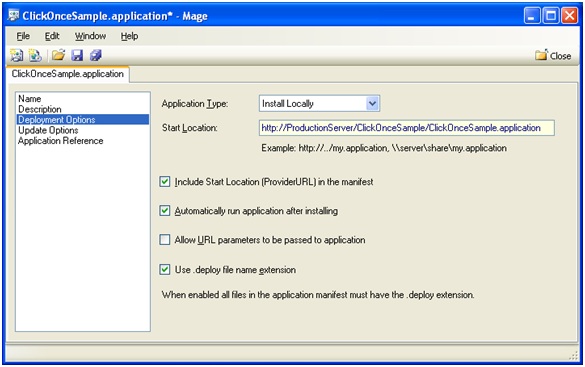Click the Start Location label
The image size is (585, 367).
coord(190,128)
